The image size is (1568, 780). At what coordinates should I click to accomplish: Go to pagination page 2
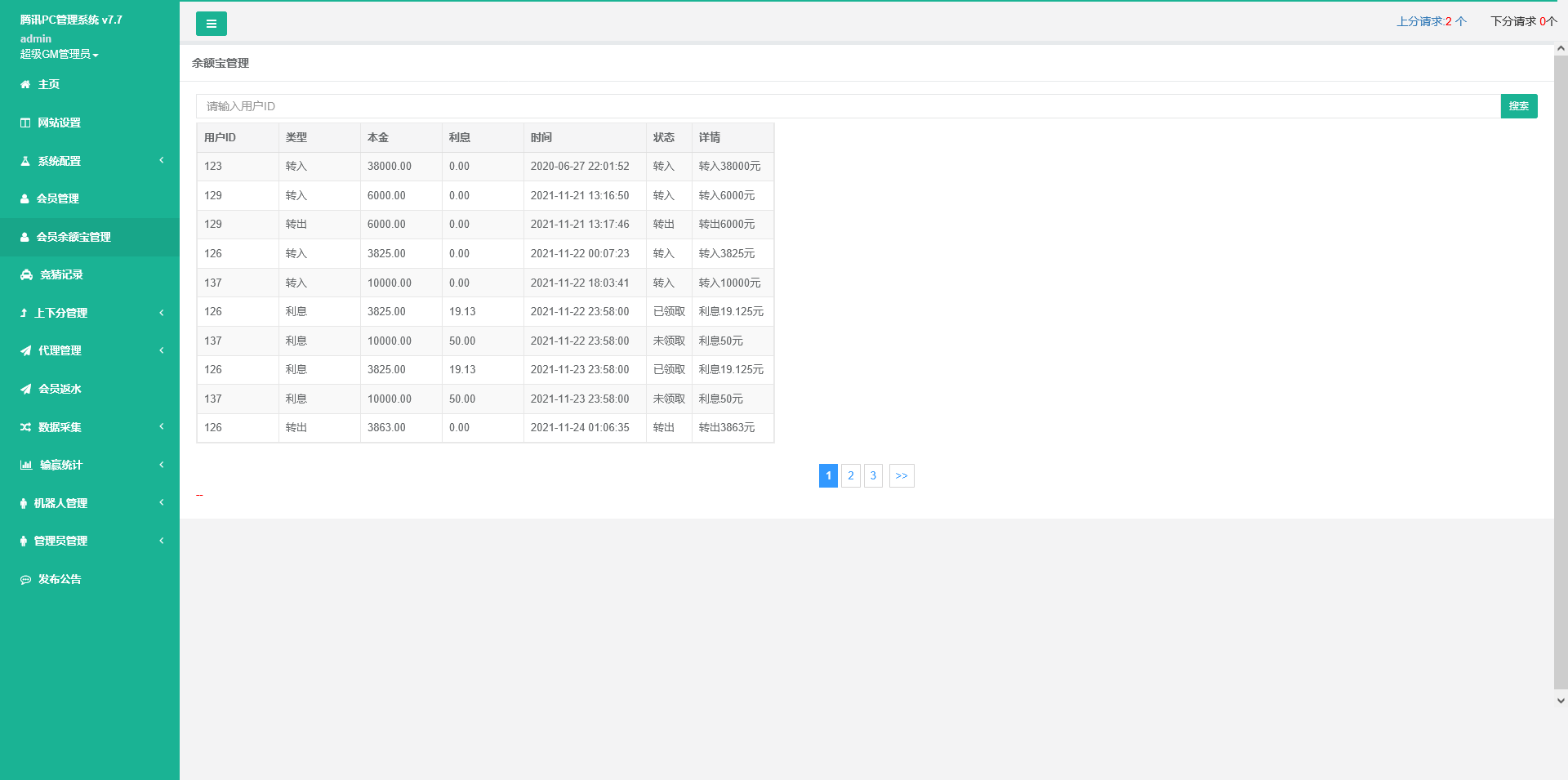point(851,475)
